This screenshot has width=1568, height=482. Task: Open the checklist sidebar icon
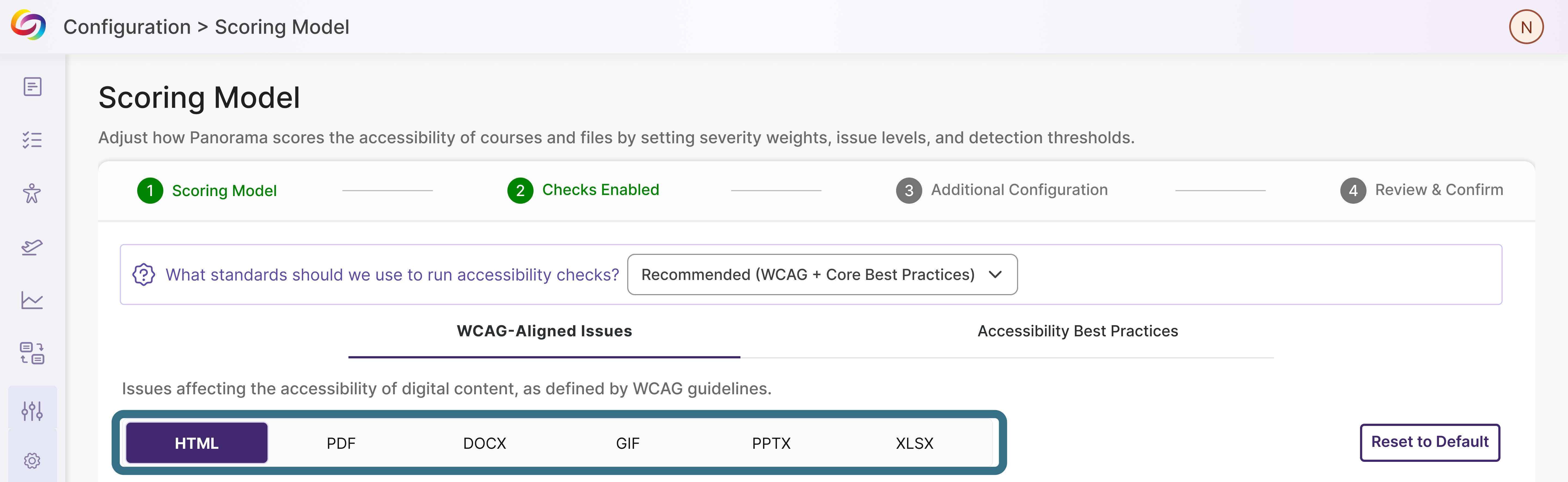click(32, 140)
